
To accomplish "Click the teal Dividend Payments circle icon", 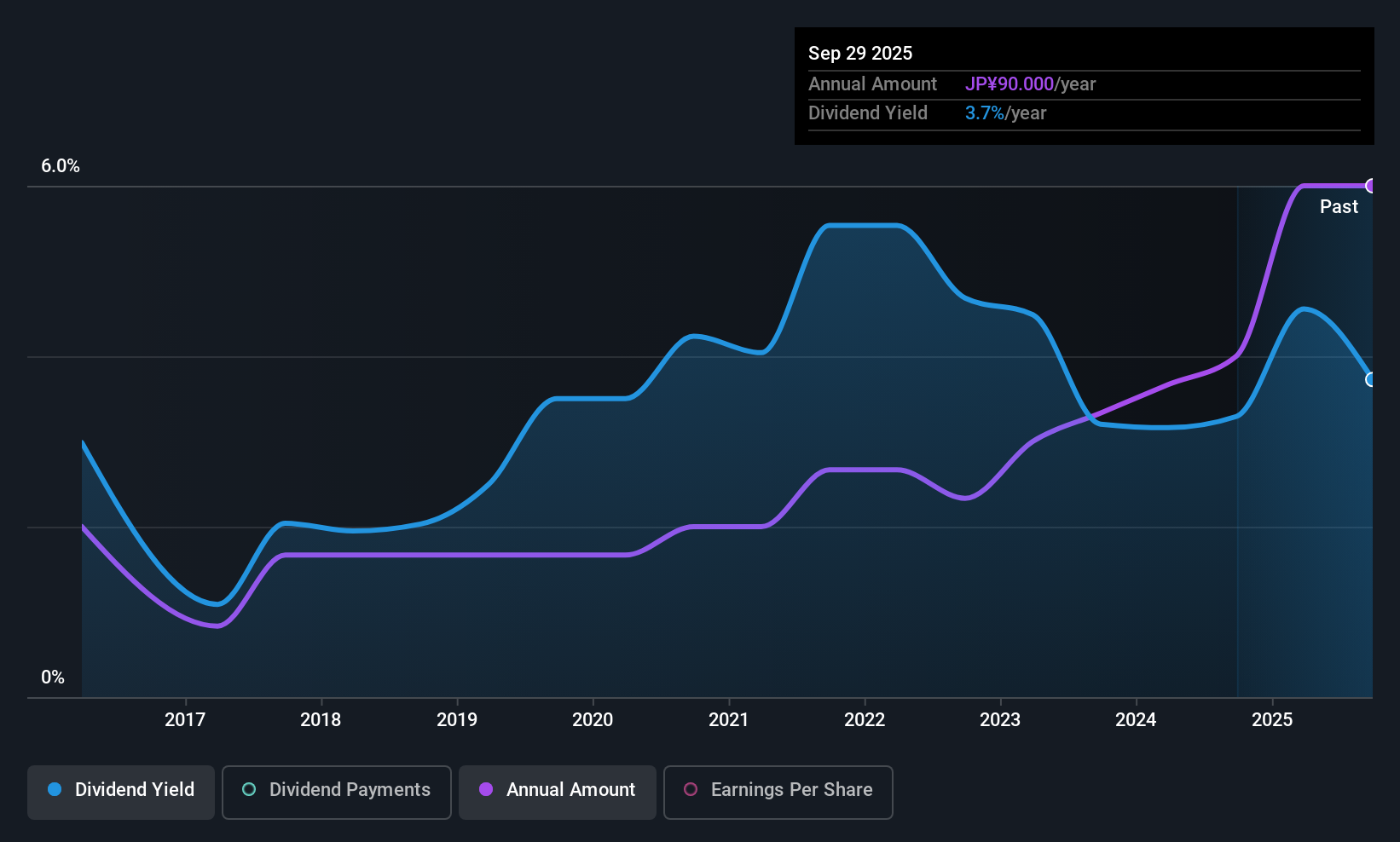I will (x=248, y=790).
